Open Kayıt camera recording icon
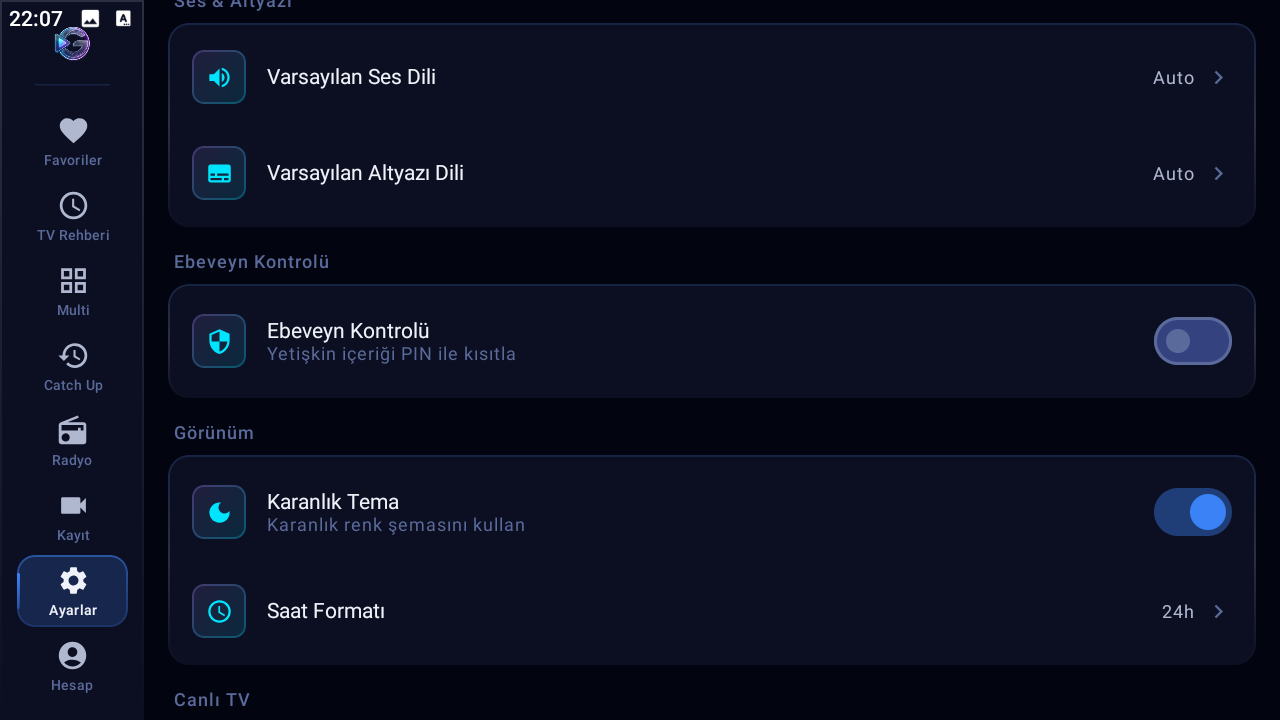Viewport: 1280px width, 720px height. pyautogui.click(x=73, y=506)
